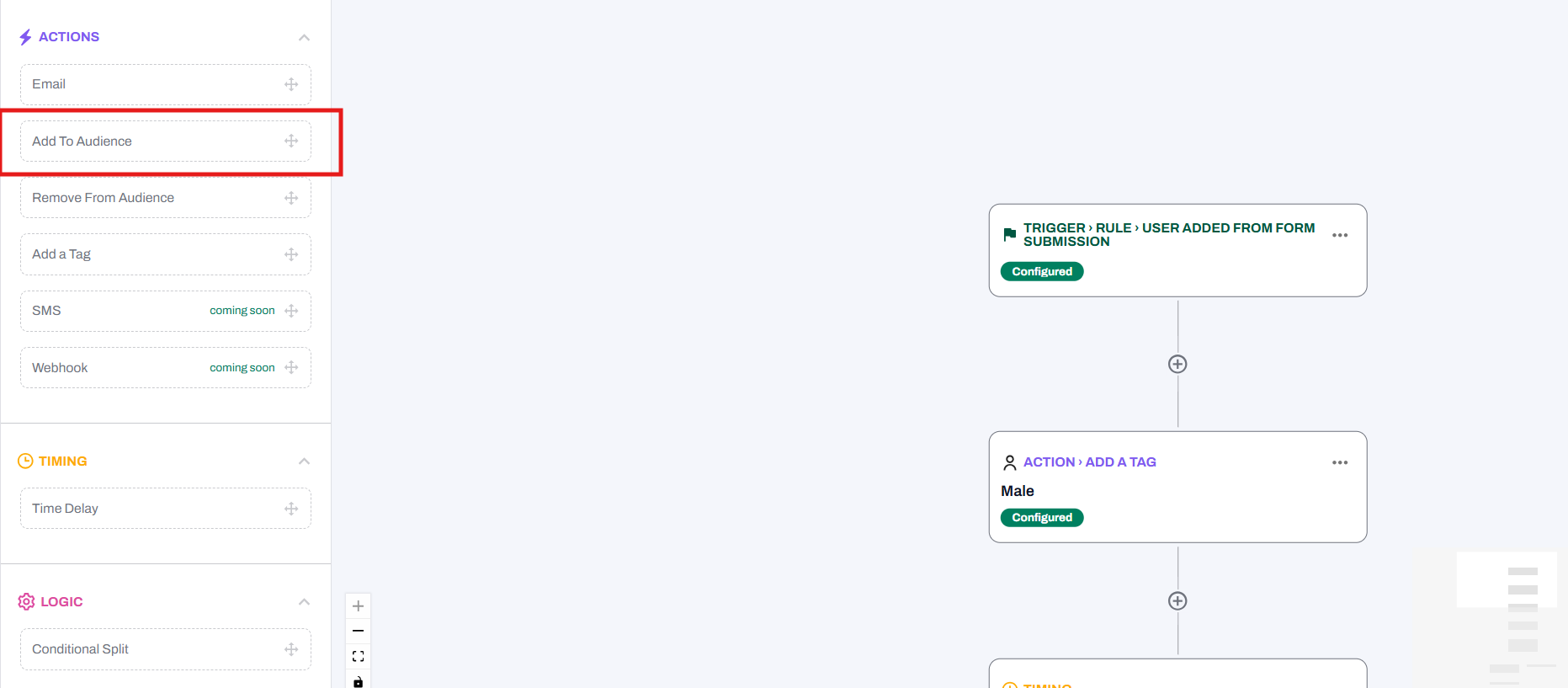Click drag handle icon on Email action
Viewport: 1568px width, 688px height.
tap(291, 84)
